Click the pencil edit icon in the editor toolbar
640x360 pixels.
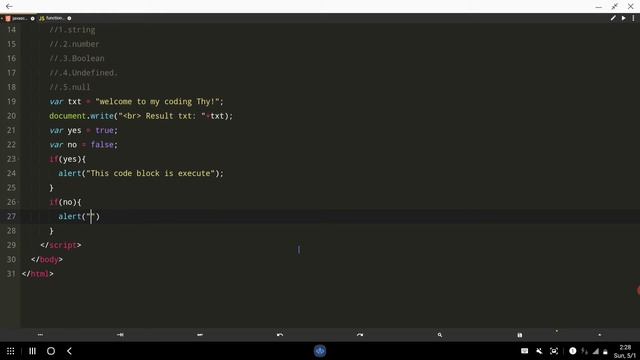pos(613,18)
